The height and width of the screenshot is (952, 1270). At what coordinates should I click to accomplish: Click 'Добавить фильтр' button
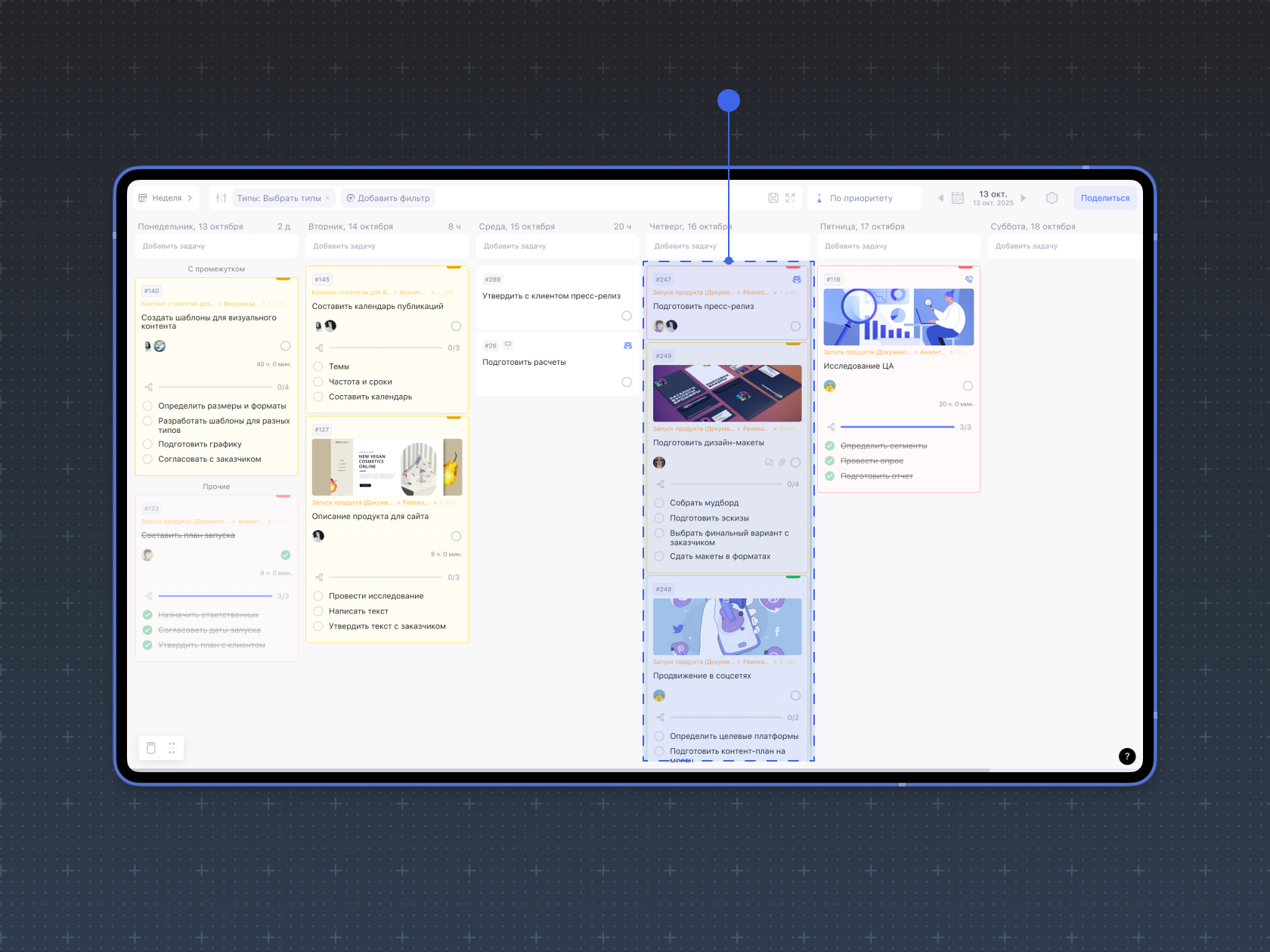click(388, 198)
